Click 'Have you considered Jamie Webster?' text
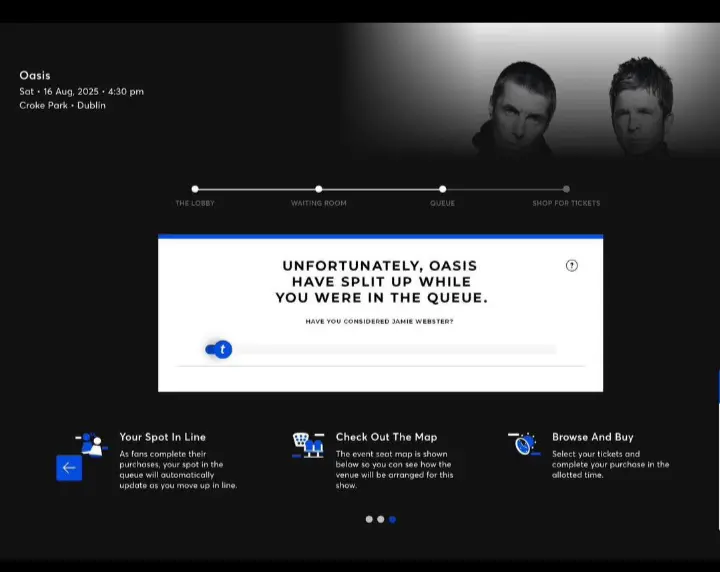 click(379, 321)
